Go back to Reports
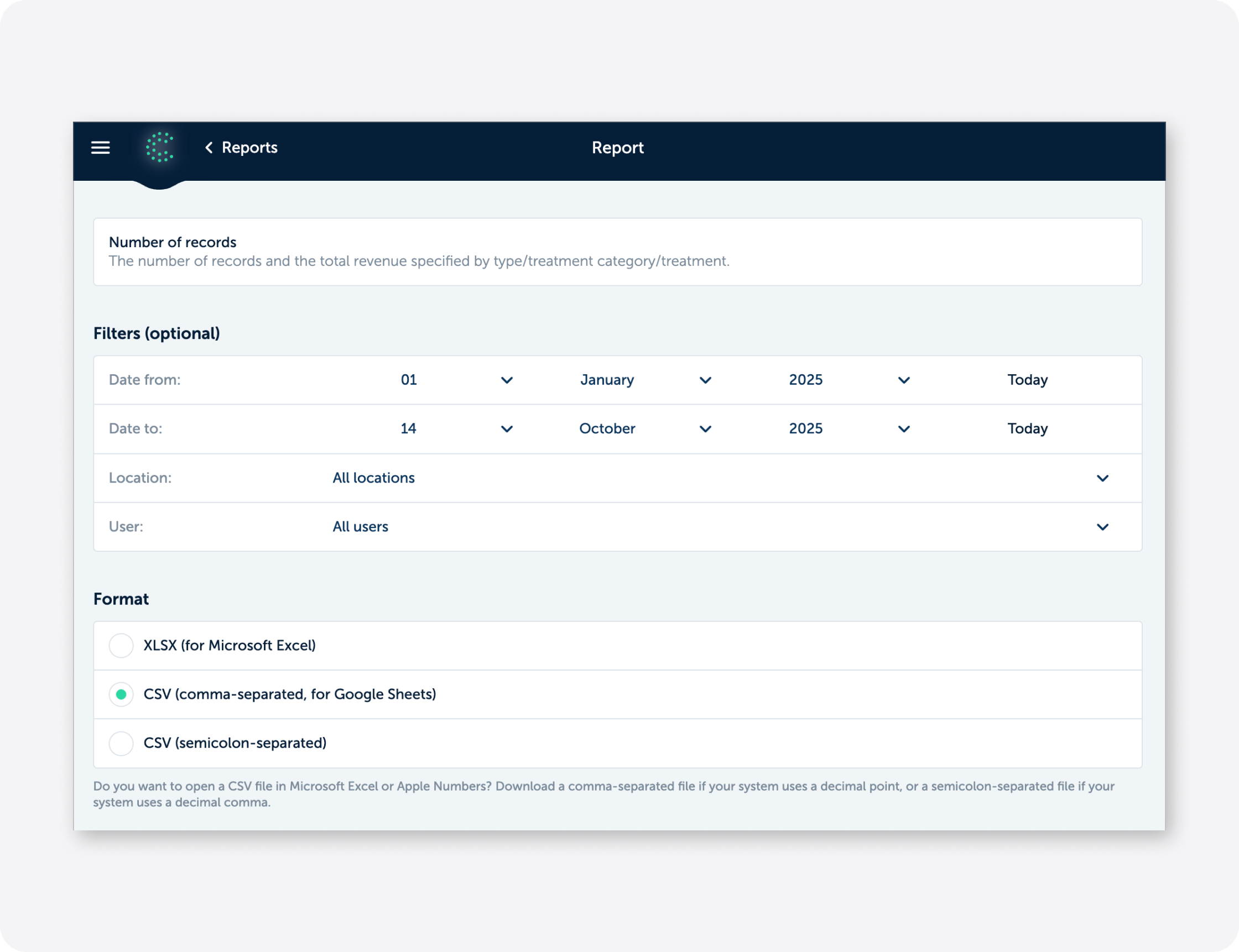 pyautogui.click(x=249, y=148)
